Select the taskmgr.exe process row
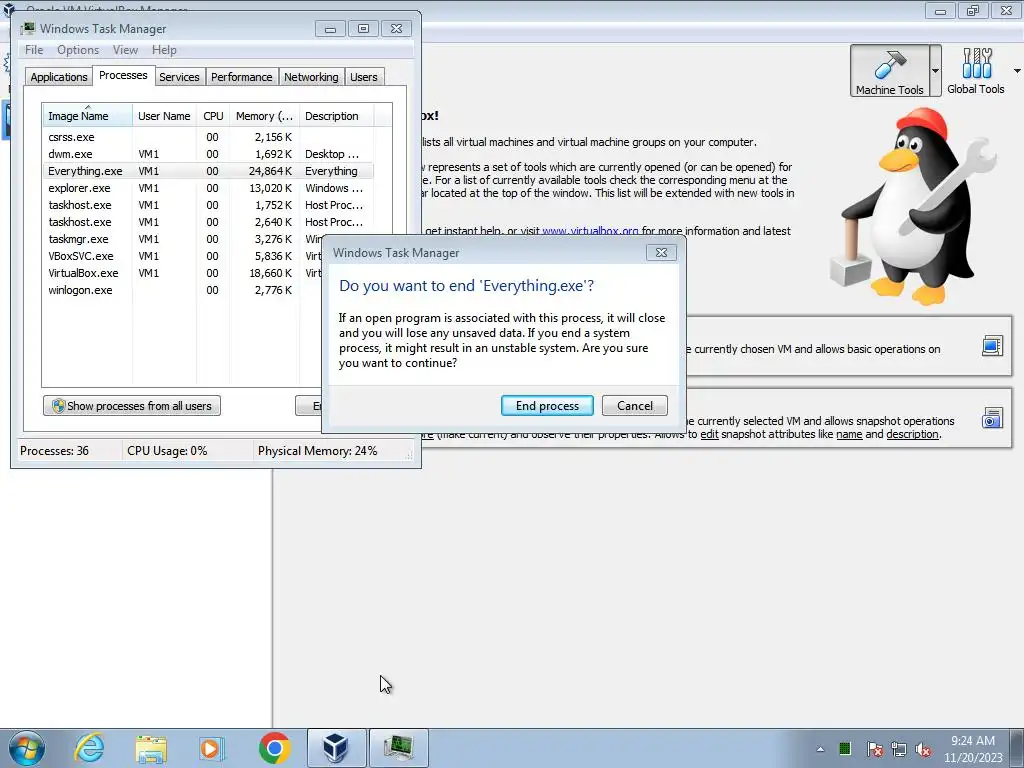 pos(182,239)
